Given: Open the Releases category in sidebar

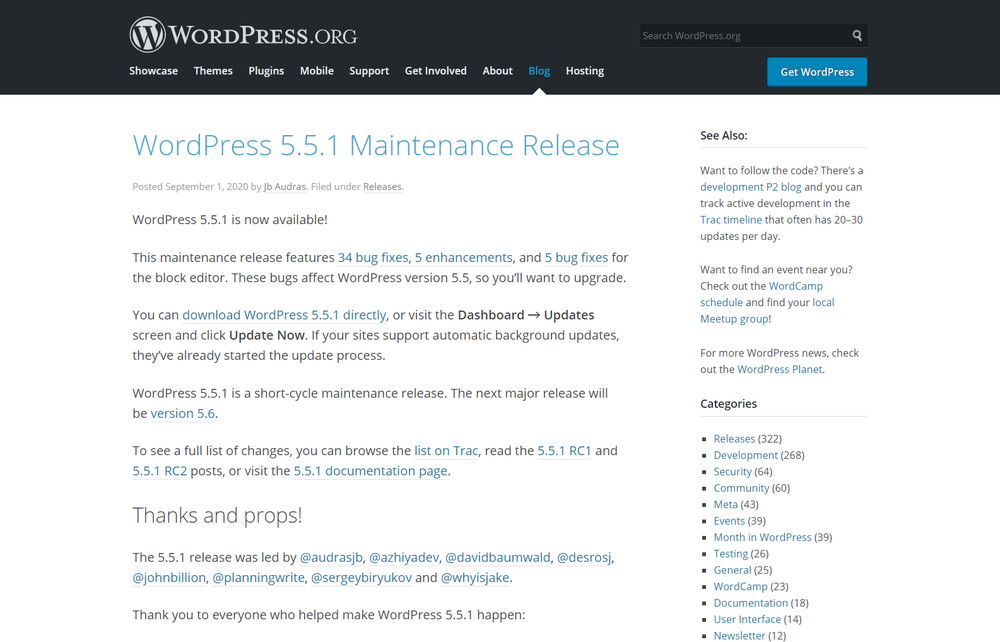Looking at the screenshot, I should 734,439.
